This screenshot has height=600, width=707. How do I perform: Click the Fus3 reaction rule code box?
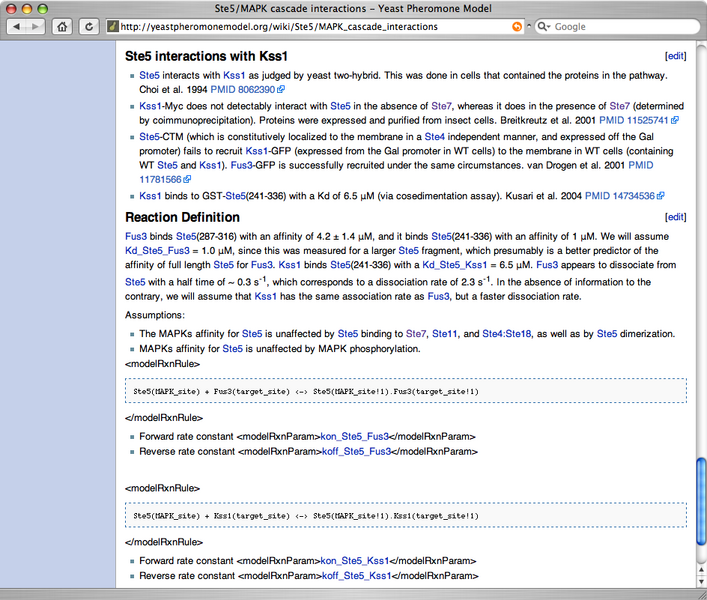tap(406, 391)
